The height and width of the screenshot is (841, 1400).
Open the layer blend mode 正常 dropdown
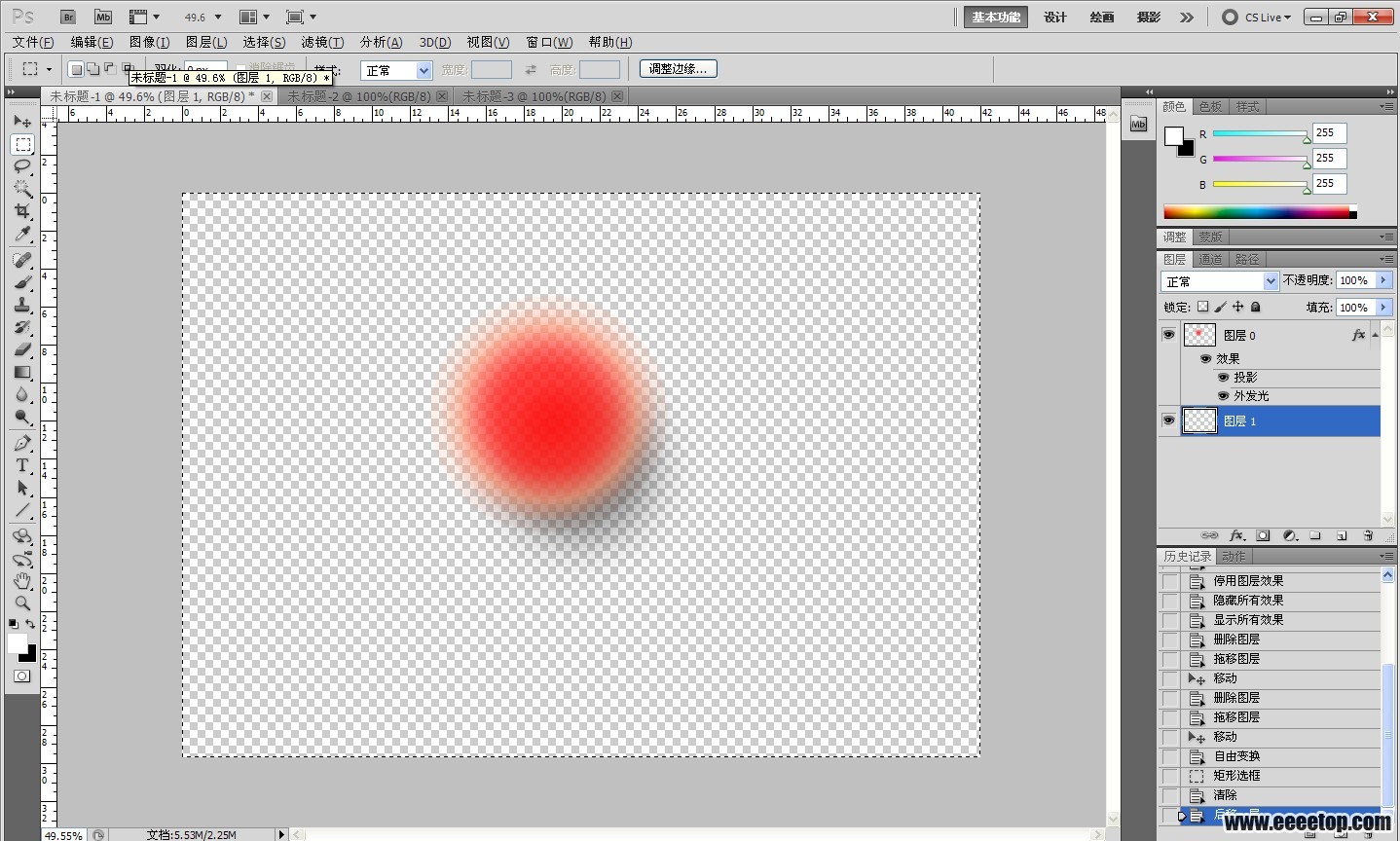click(x=1219, y=281)
